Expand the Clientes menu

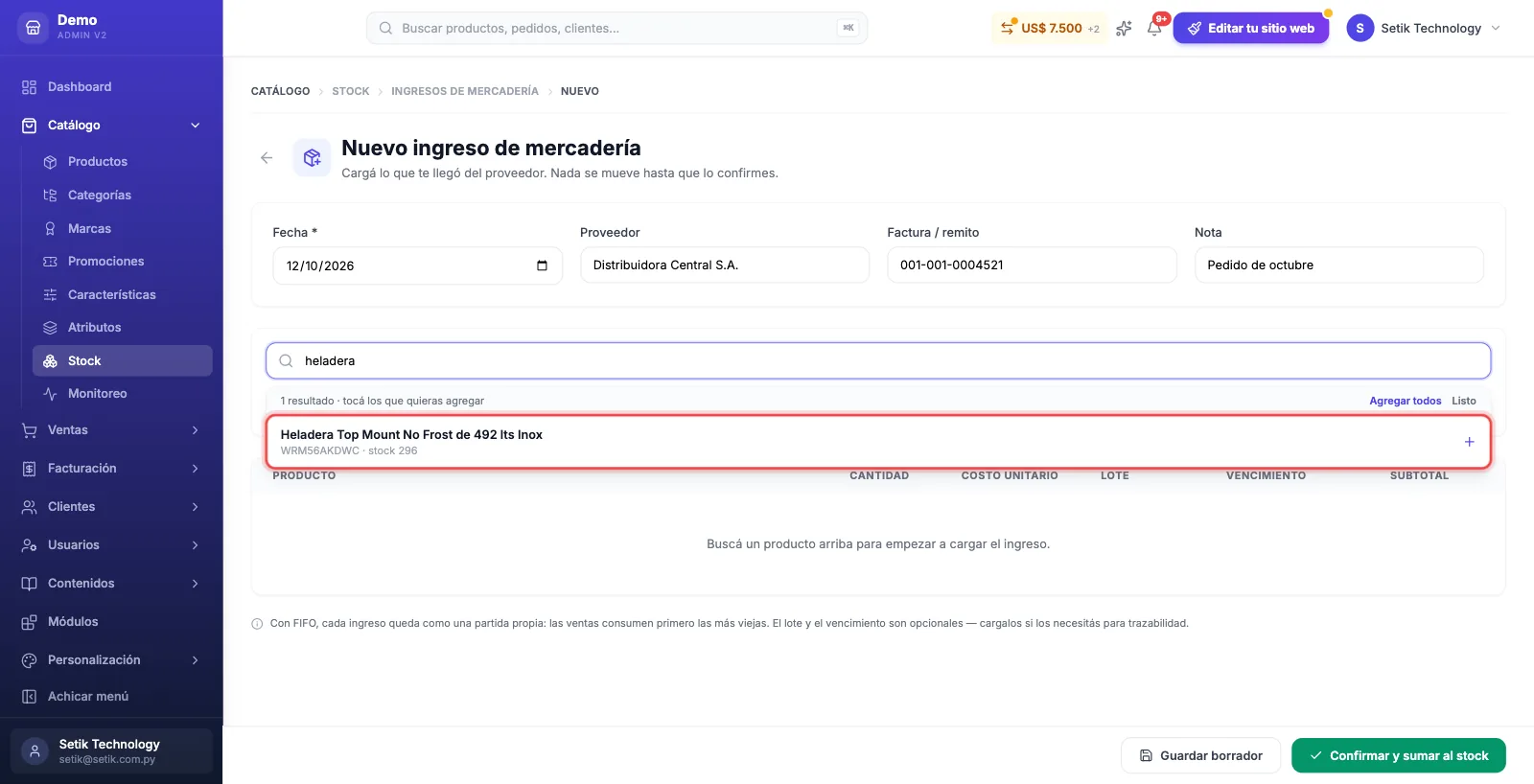click(111, 507)
